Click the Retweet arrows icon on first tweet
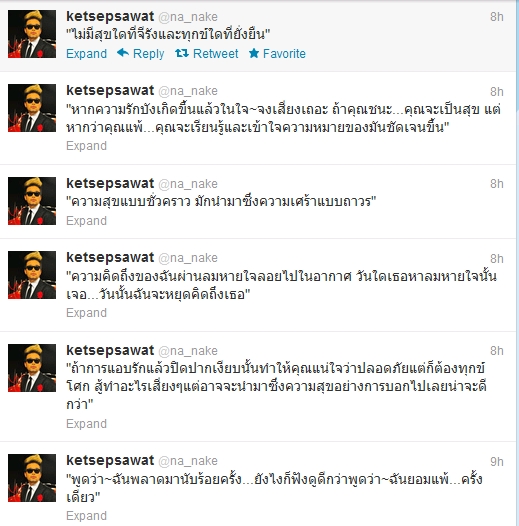 pyautogui.click(x=182, y=53)
